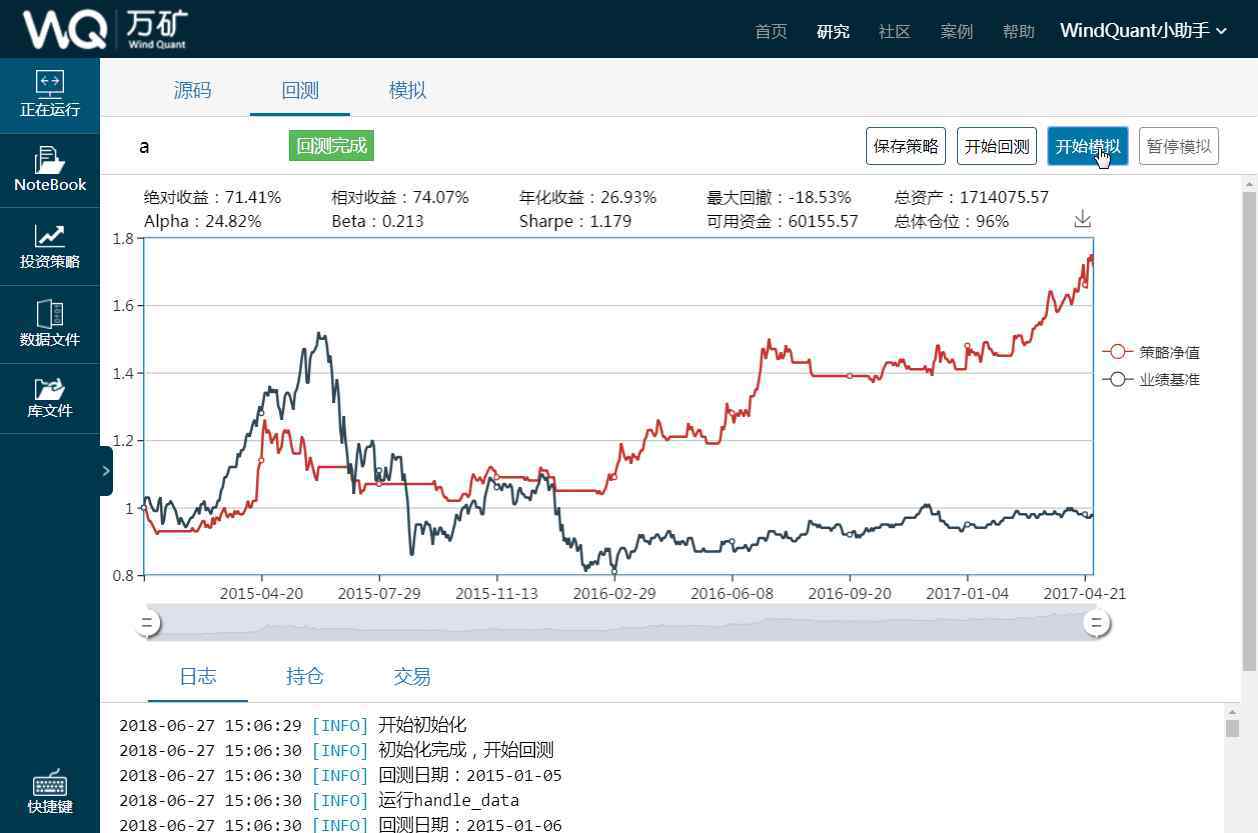Open the 正在运行 sidebar icon
1258x833 pixels.
pos(50,95)
